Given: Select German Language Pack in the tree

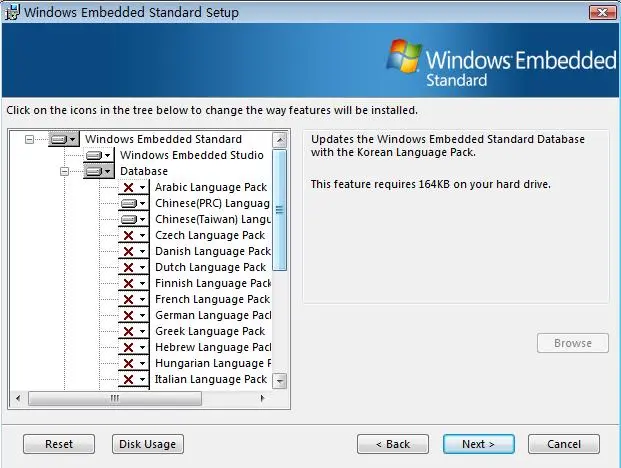Looking at the screenshot, I should (x=213, y=316).
